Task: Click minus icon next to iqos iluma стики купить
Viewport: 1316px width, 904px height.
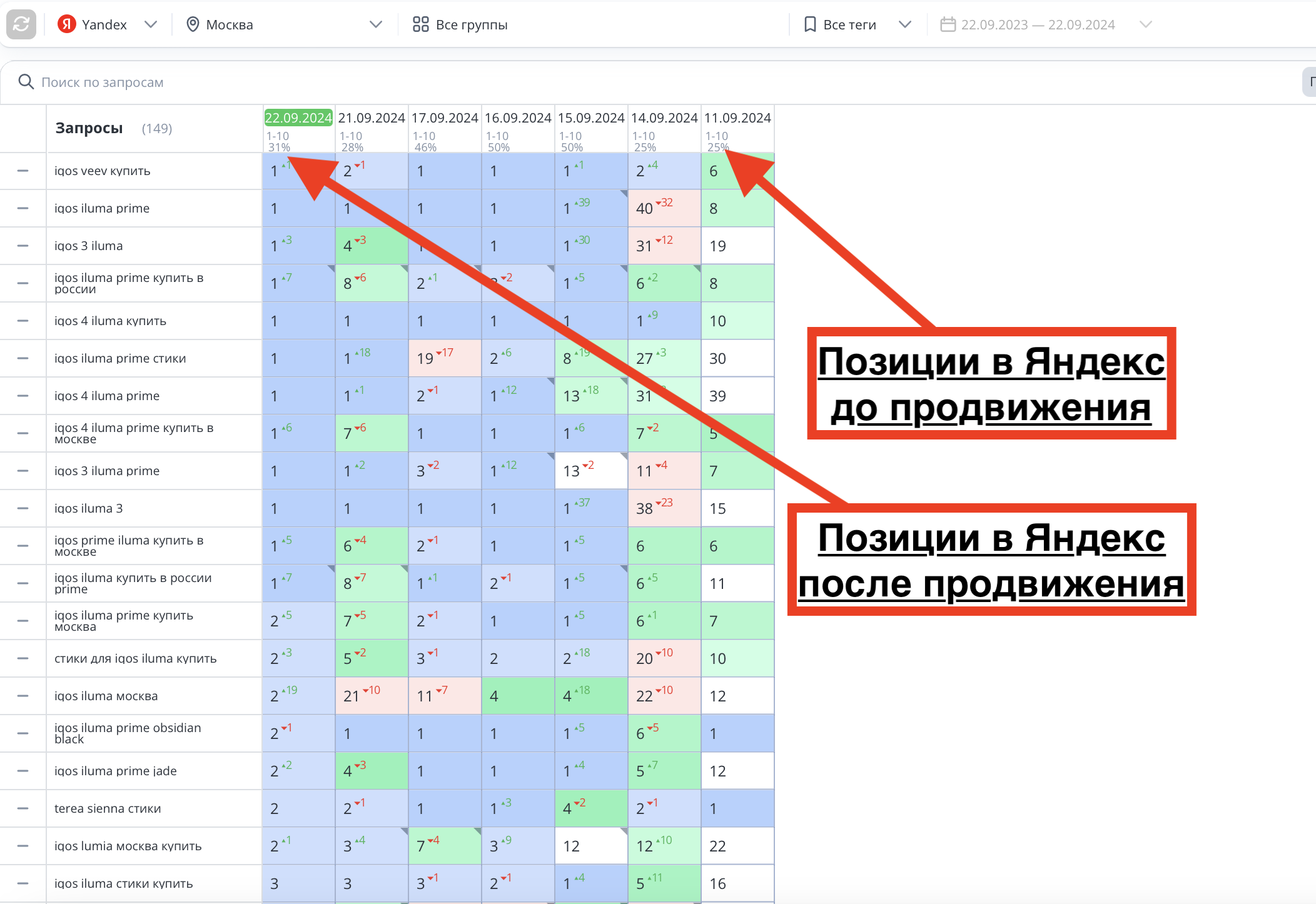Action: pyautogui.click(x=23, y=883)
